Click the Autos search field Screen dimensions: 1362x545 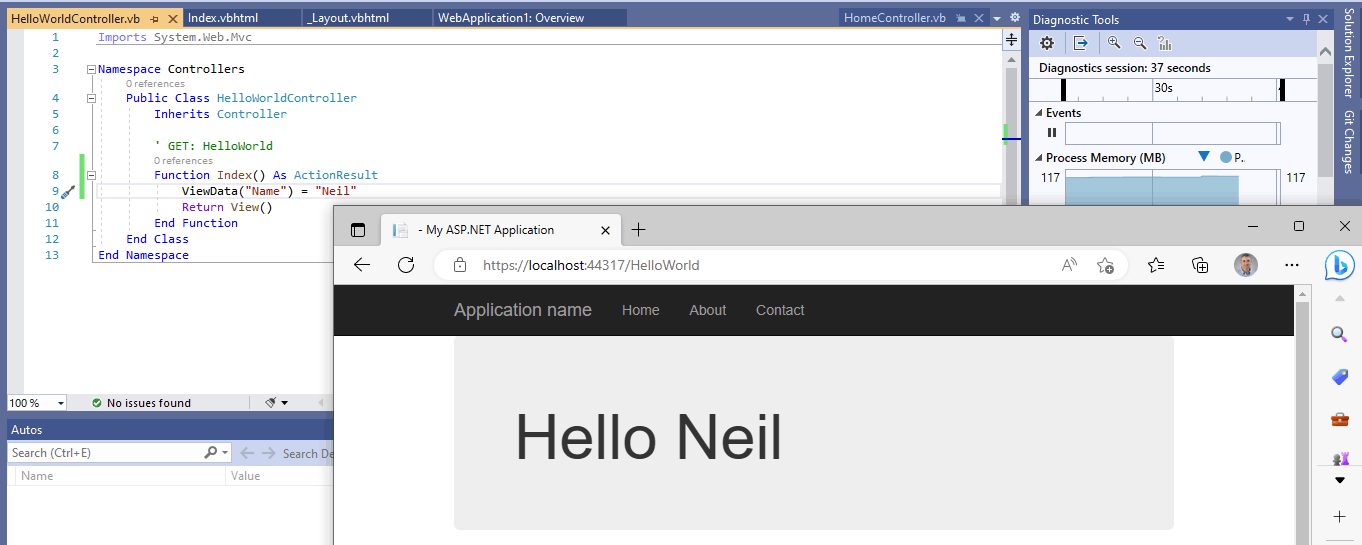(105, 453)
